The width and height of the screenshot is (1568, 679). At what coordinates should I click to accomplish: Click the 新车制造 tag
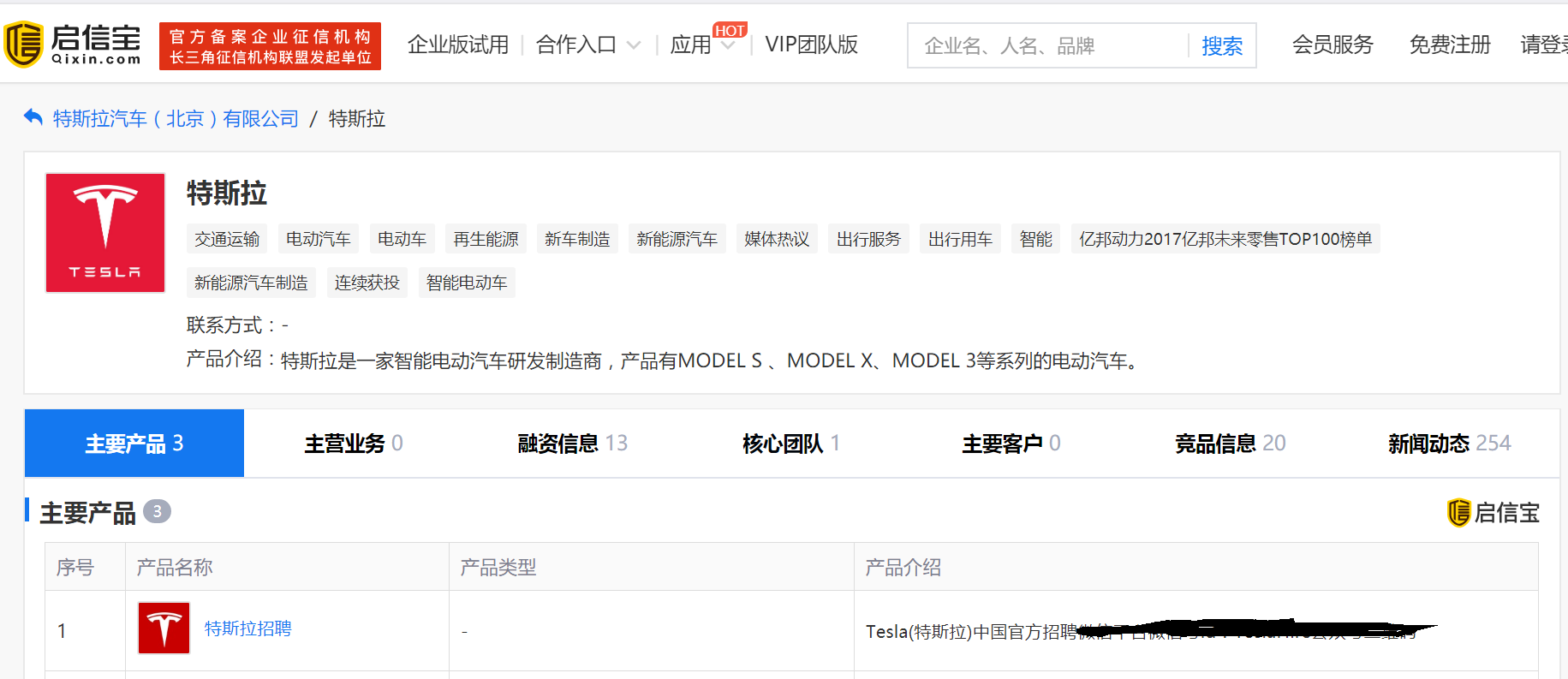click(x=577, y=239)
